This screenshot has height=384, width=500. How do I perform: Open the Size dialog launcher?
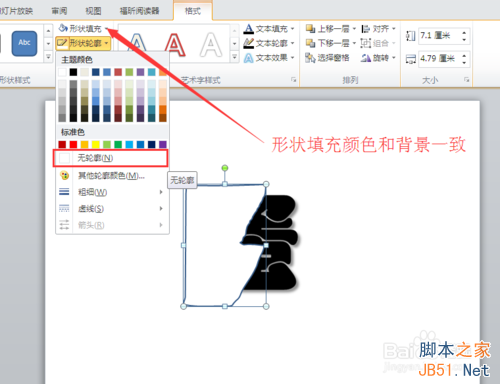(x=467, y=80)
